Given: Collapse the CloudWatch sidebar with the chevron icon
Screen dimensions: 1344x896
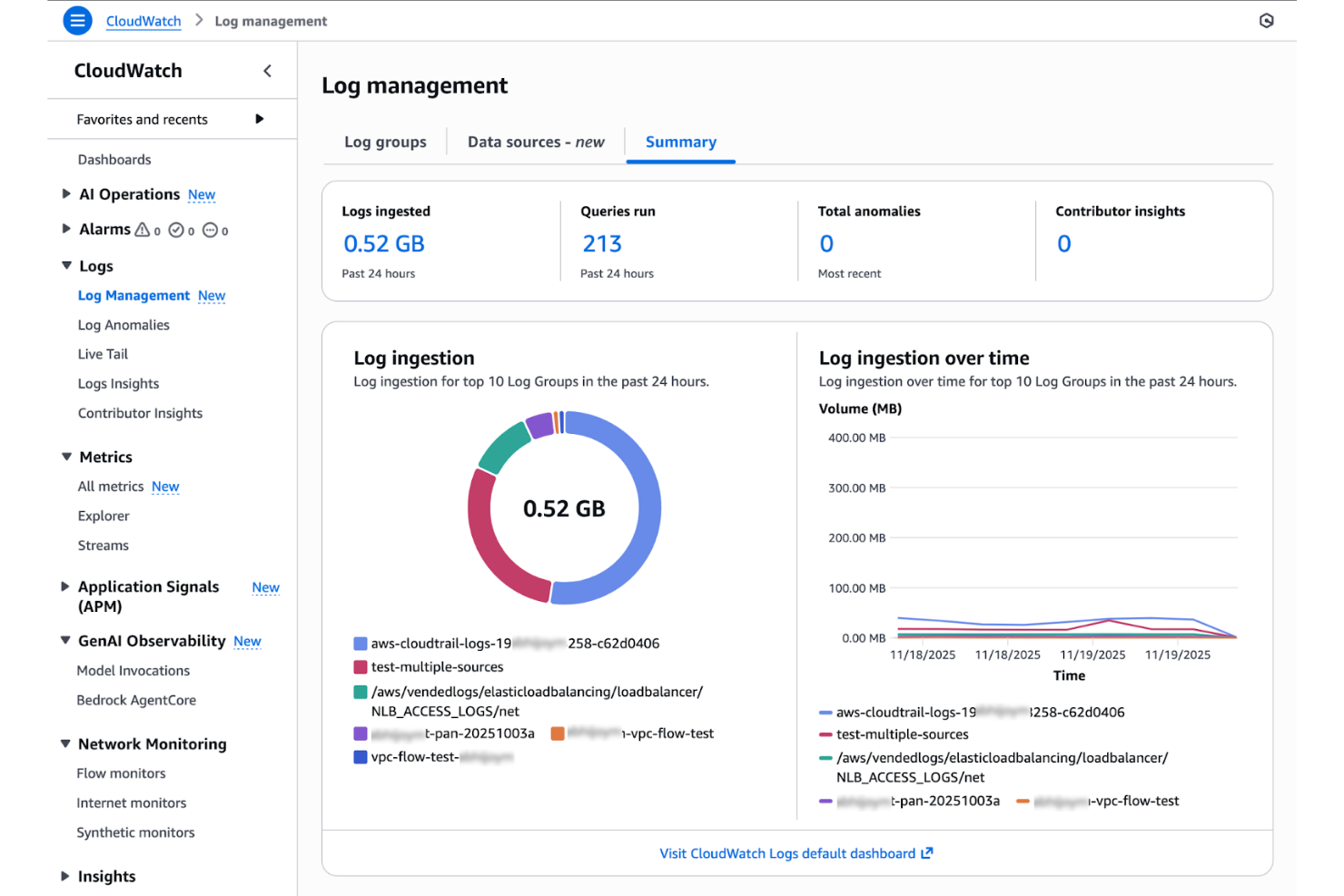Looking at the screenshot, I should 268,70.
